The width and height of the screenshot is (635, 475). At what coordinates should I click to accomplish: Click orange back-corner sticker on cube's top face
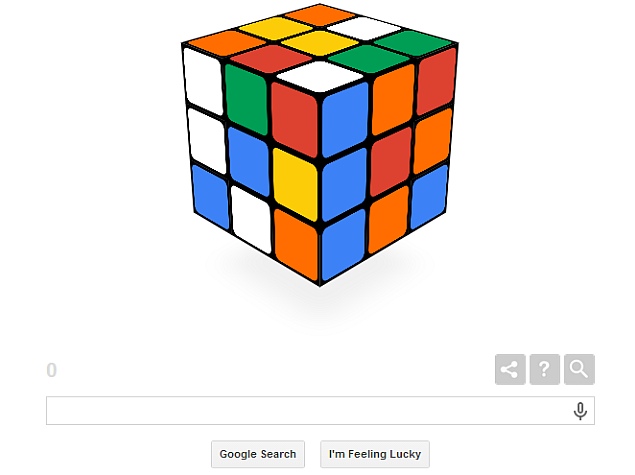click(x=320, y=15)
